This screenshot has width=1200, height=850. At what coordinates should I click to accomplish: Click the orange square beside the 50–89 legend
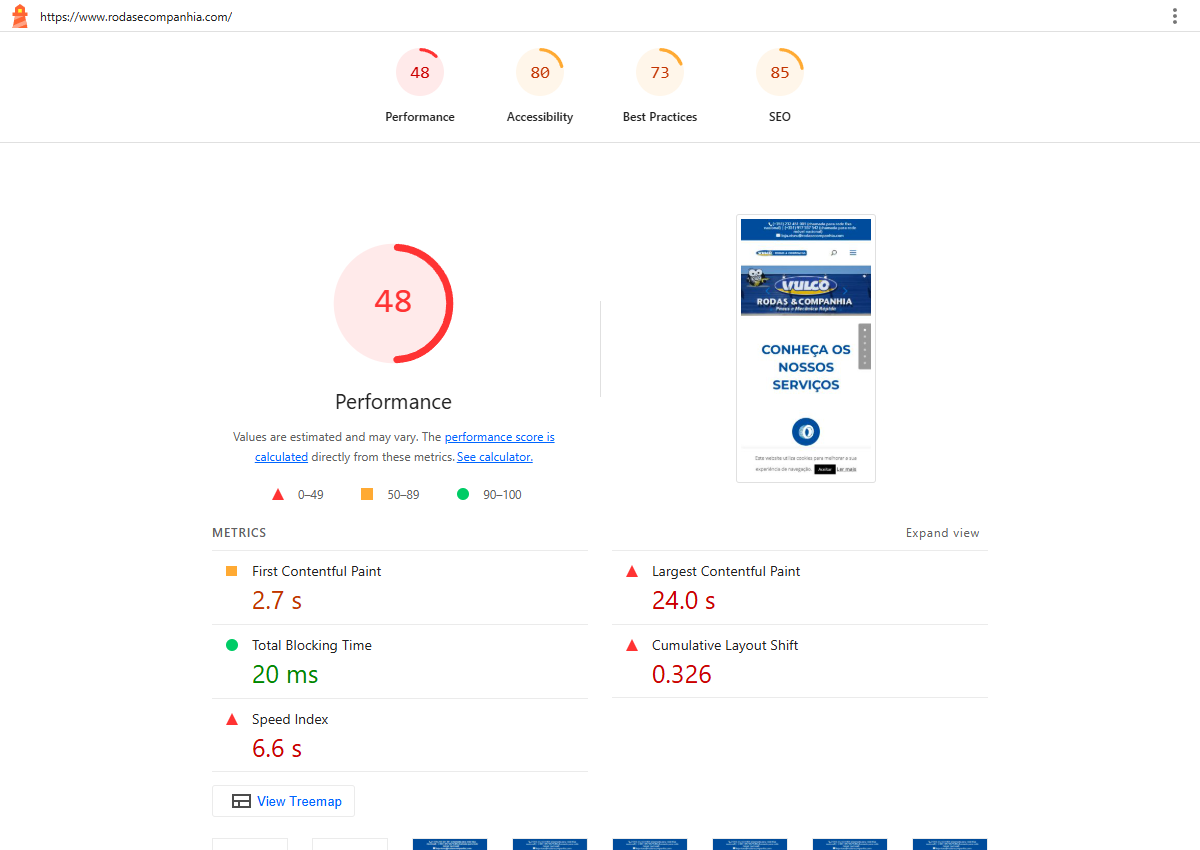pos(367,494)
